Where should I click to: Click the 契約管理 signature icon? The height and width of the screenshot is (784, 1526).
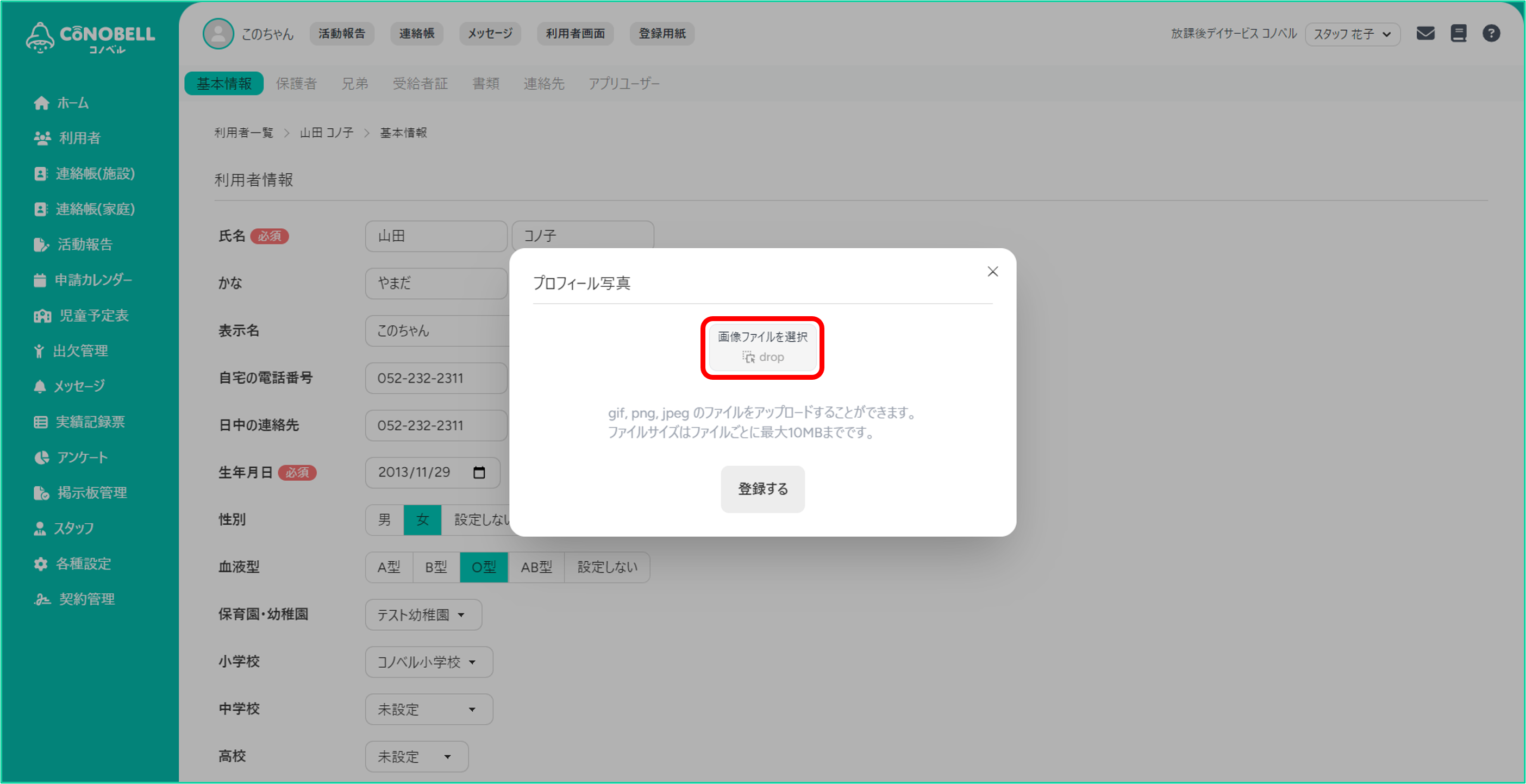(42, 599)
